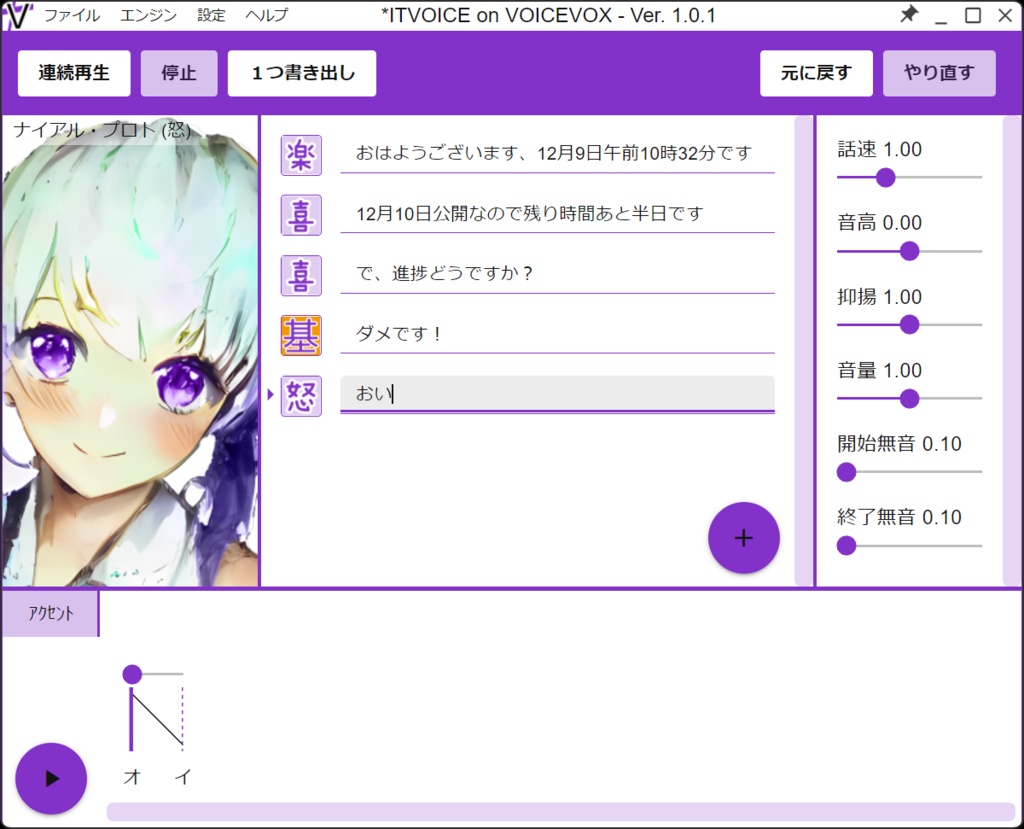
Task: Click the pitch point above オ in the accent graph
Action: 132,674
